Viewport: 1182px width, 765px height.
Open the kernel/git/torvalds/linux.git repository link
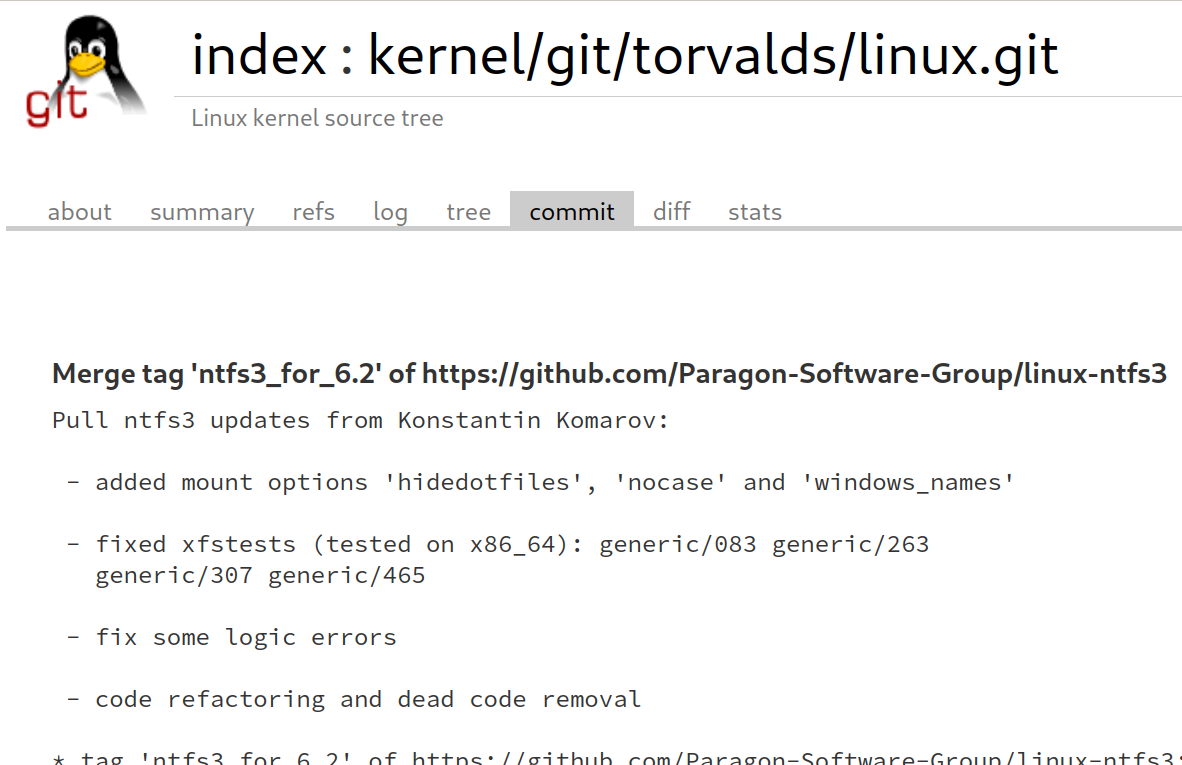tap(713, 54)
